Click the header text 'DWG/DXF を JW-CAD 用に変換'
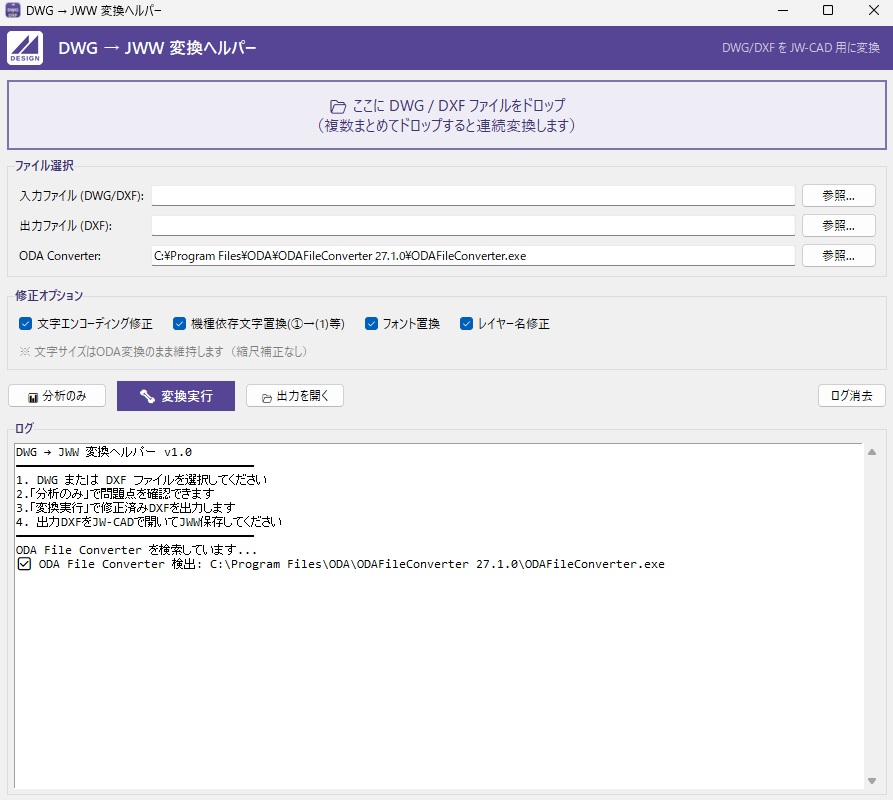 point(801,48)
